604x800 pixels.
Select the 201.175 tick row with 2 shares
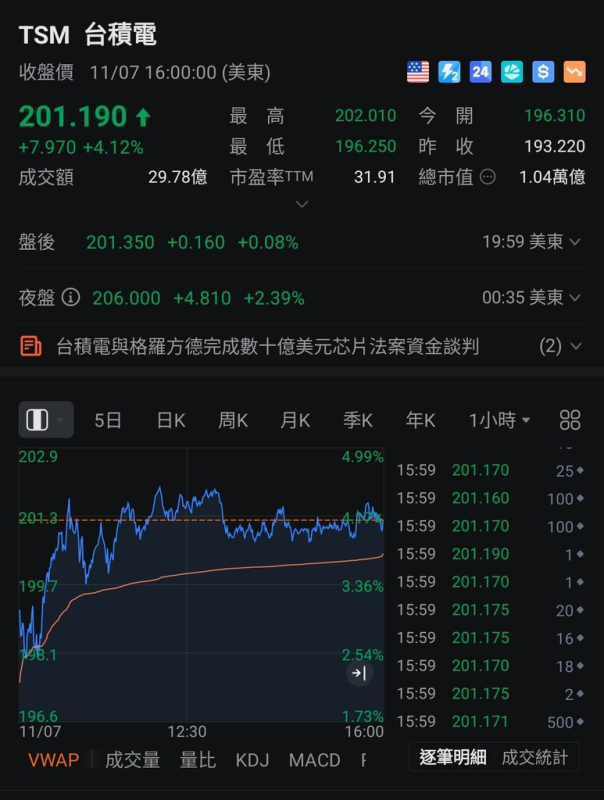491,694
